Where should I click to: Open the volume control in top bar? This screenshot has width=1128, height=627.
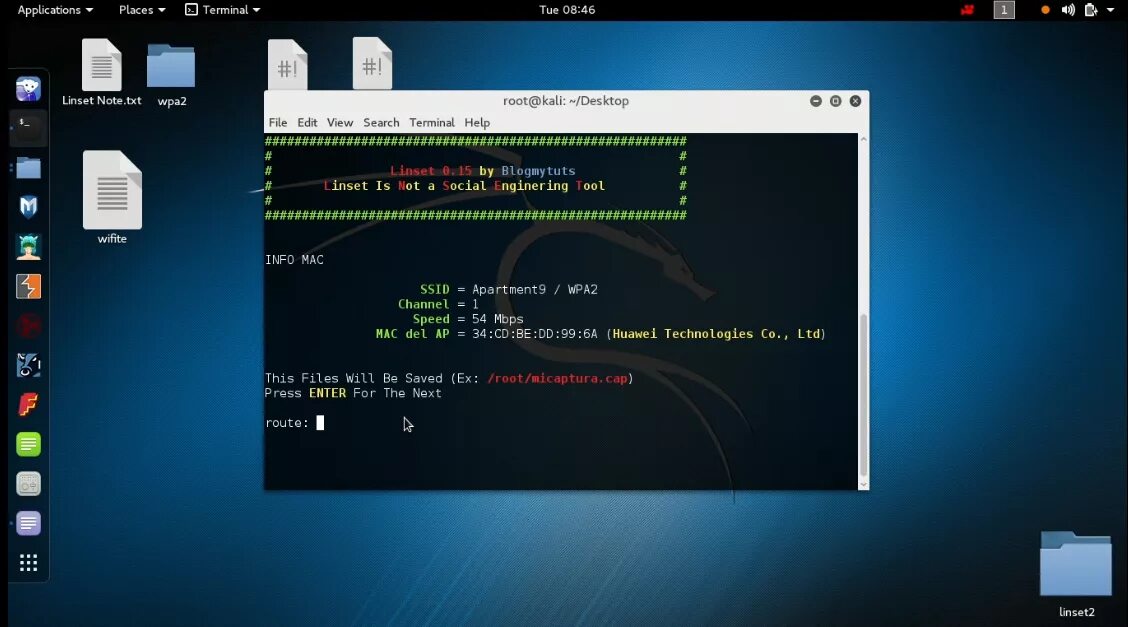pos(1068,10)
